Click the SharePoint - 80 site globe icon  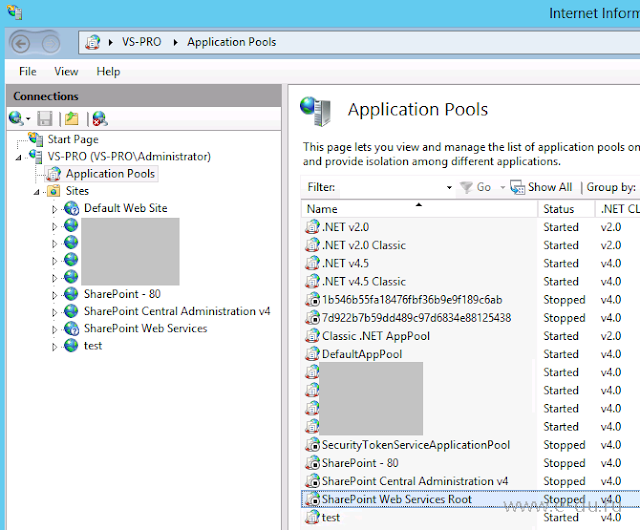pyautogui.click(x=71, y=294)
